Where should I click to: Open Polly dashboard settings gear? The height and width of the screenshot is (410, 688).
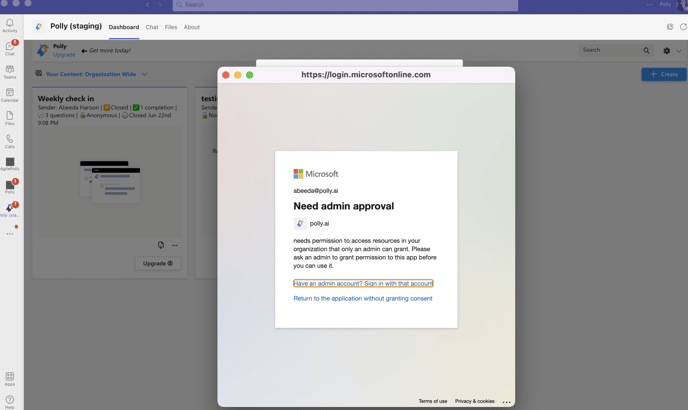(x=666, y=51)
